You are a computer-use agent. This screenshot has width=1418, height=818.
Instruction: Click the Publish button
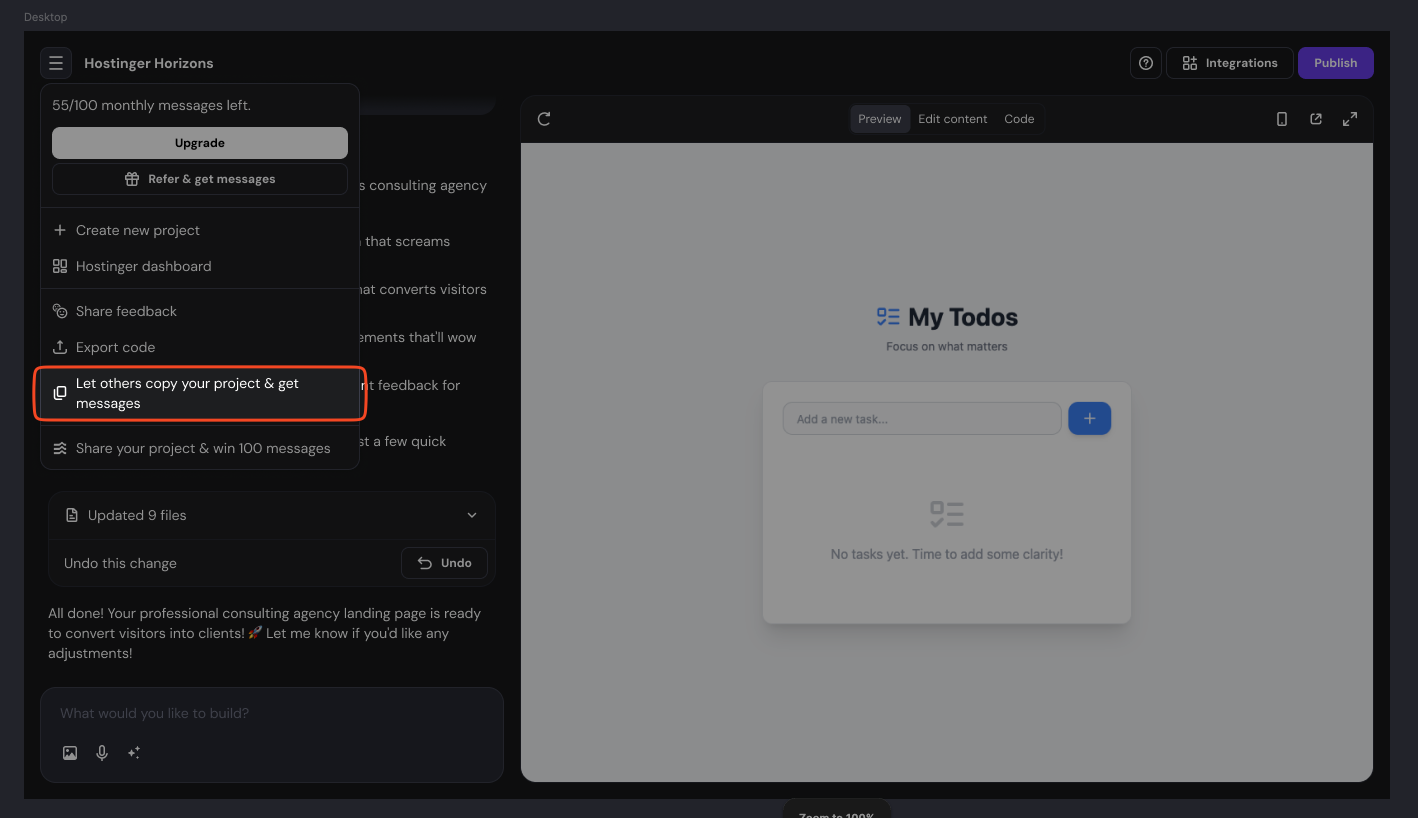pos(1335,63)
